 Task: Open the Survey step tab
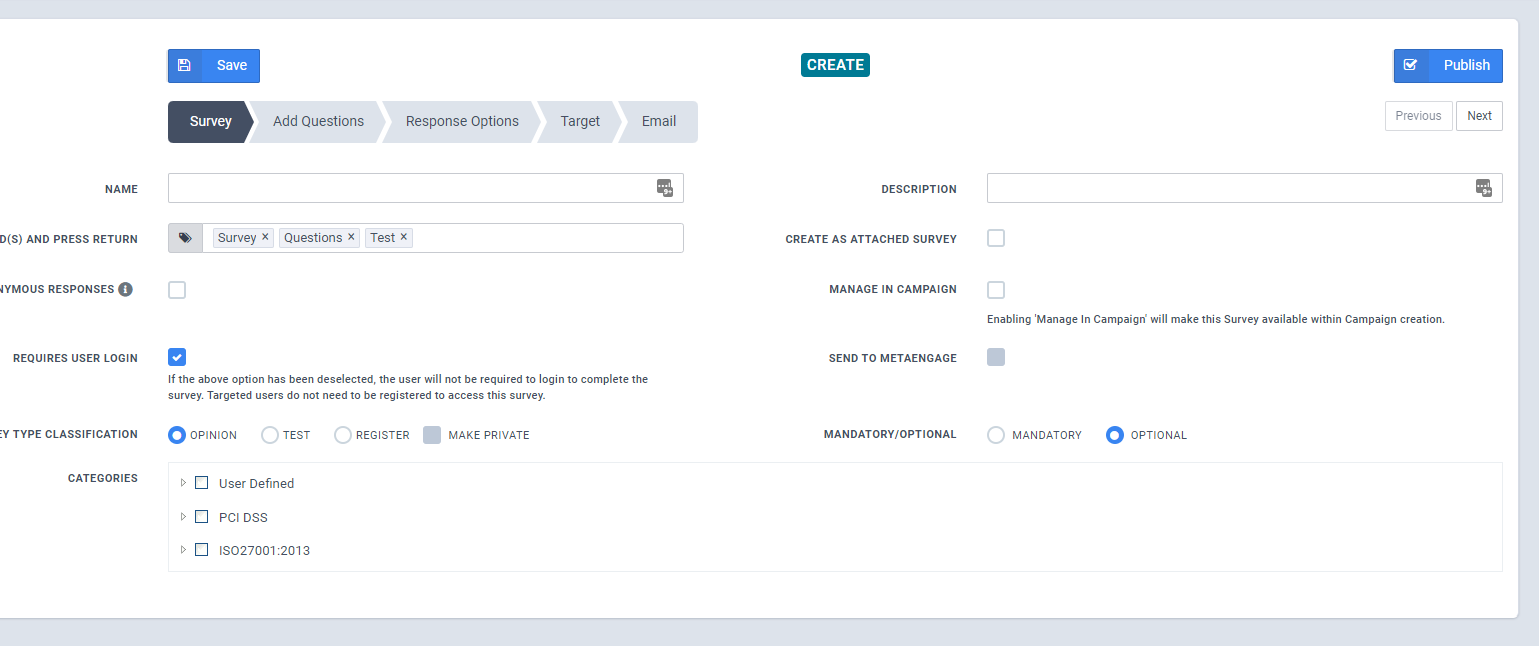click(211, 122)
